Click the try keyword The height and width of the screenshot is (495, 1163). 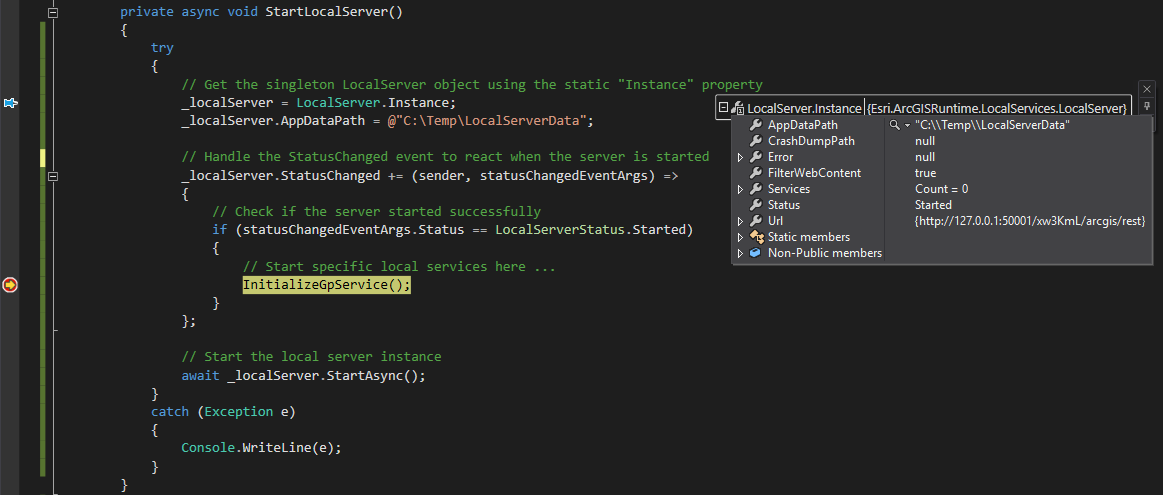[162, 48]
